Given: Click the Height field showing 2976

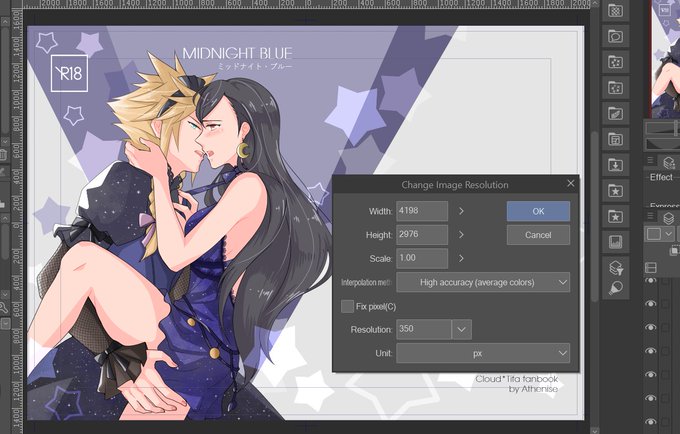Looking at the screenshot, I should click(x=422, y=235).
